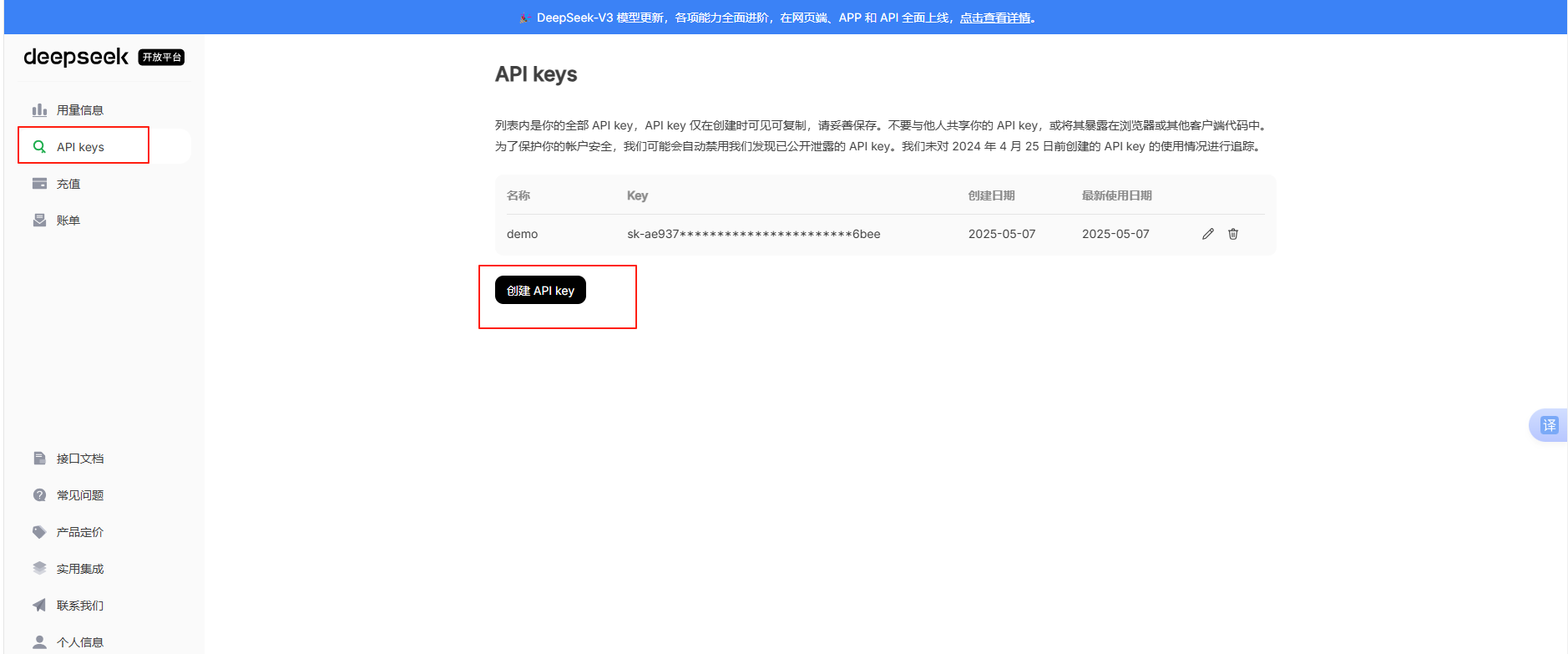Click the 用量信息 bar chart icon

tap(39, 110)
